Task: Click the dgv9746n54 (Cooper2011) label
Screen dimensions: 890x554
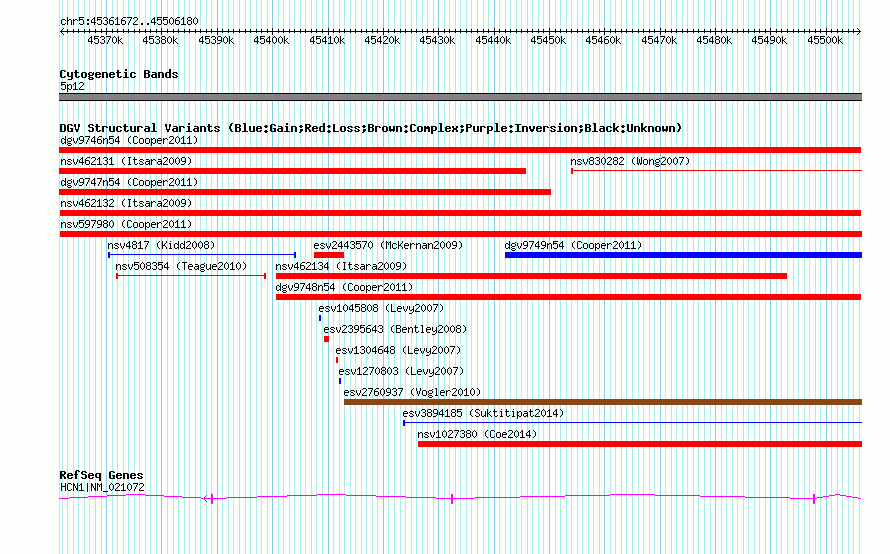Action: (129, 140)
